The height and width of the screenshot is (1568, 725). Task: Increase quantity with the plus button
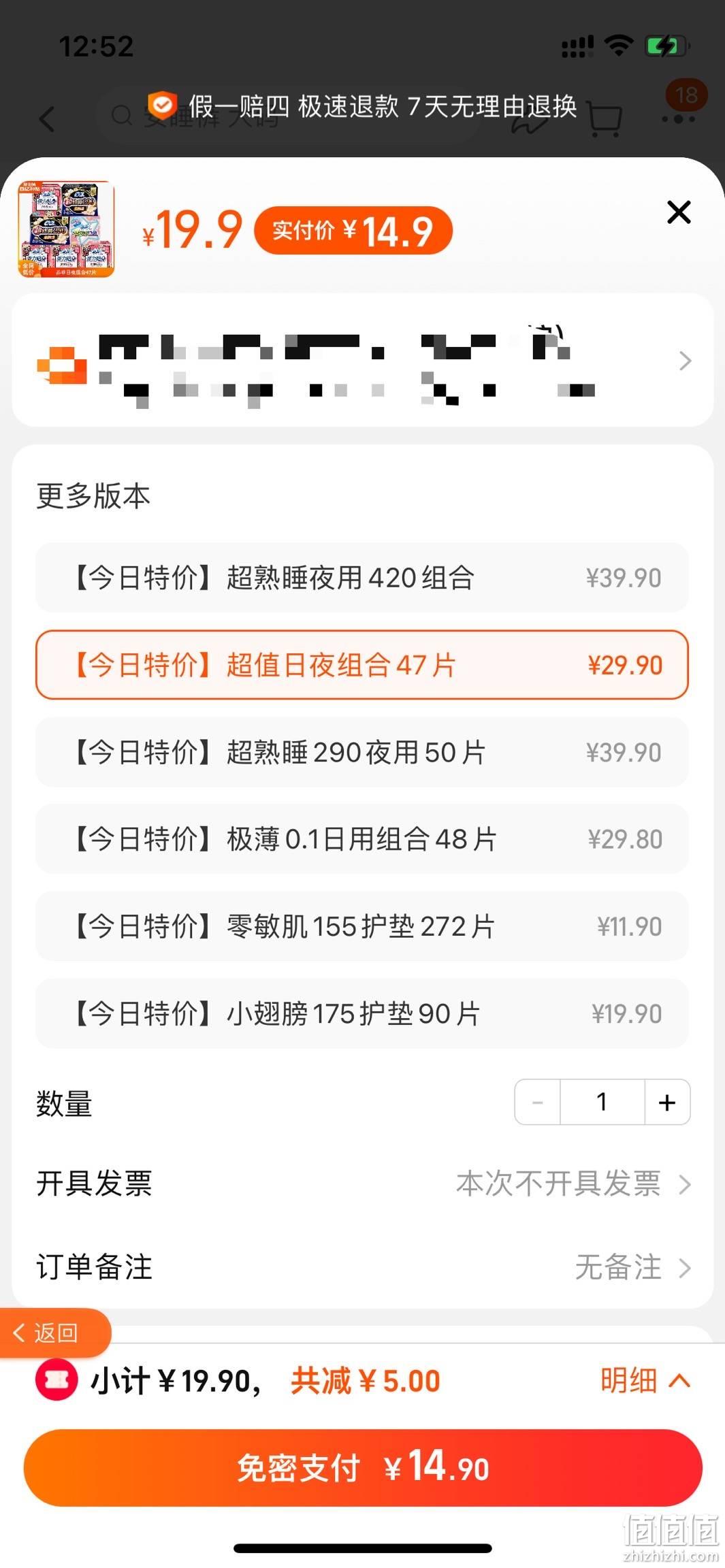pyautogui.click(x=667, y=1102)
